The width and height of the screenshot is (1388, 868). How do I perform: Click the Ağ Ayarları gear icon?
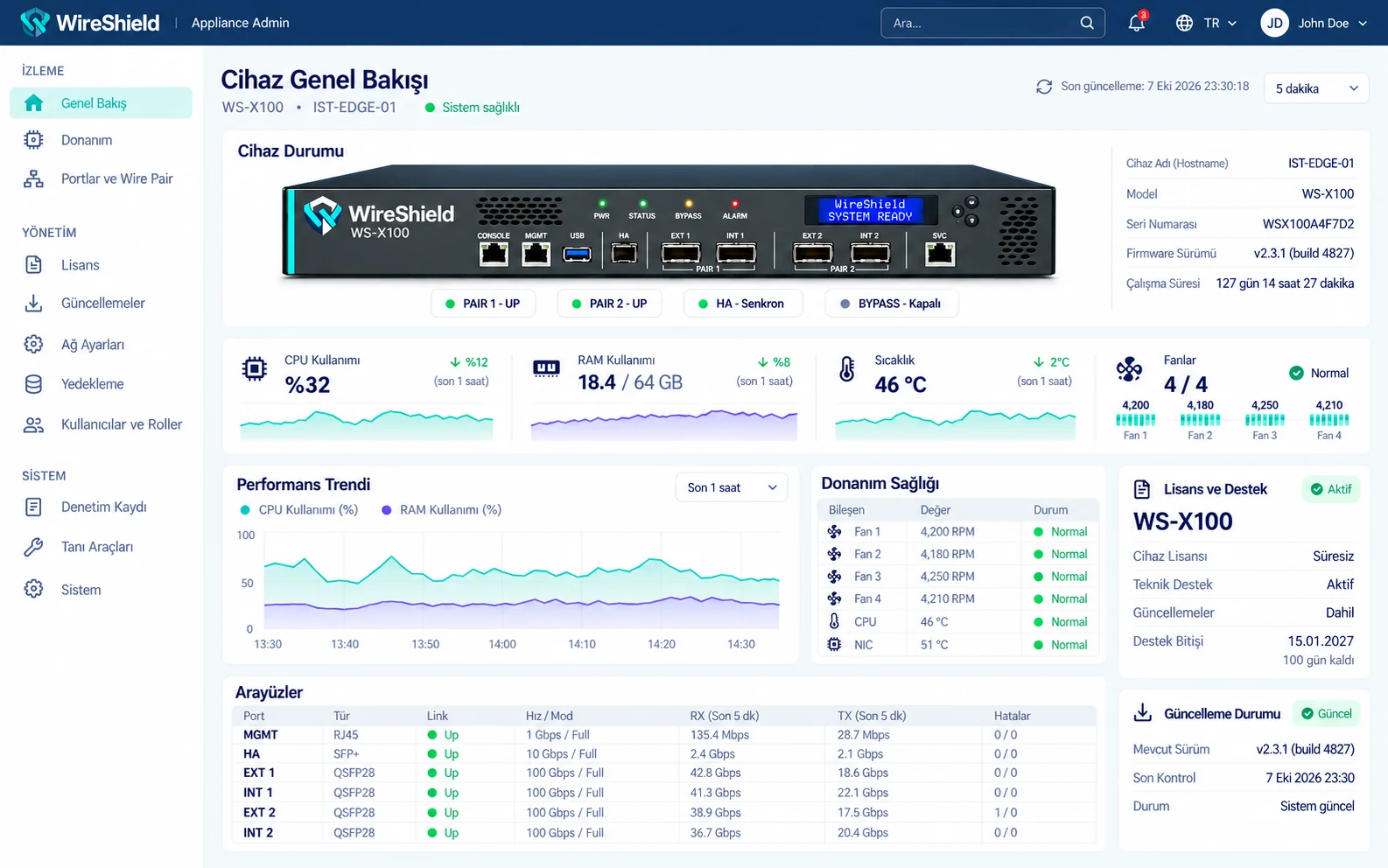(x=33, y=344)
